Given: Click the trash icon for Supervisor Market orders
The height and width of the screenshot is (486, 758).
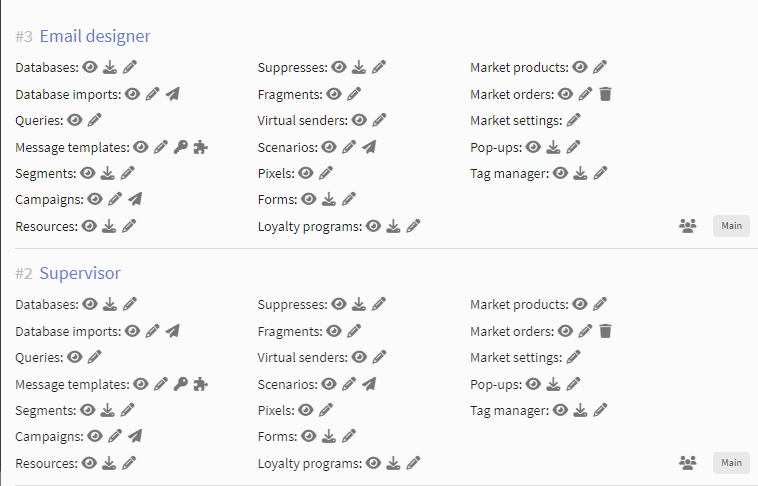Looking at the screenshot, I should pos(605,331).
